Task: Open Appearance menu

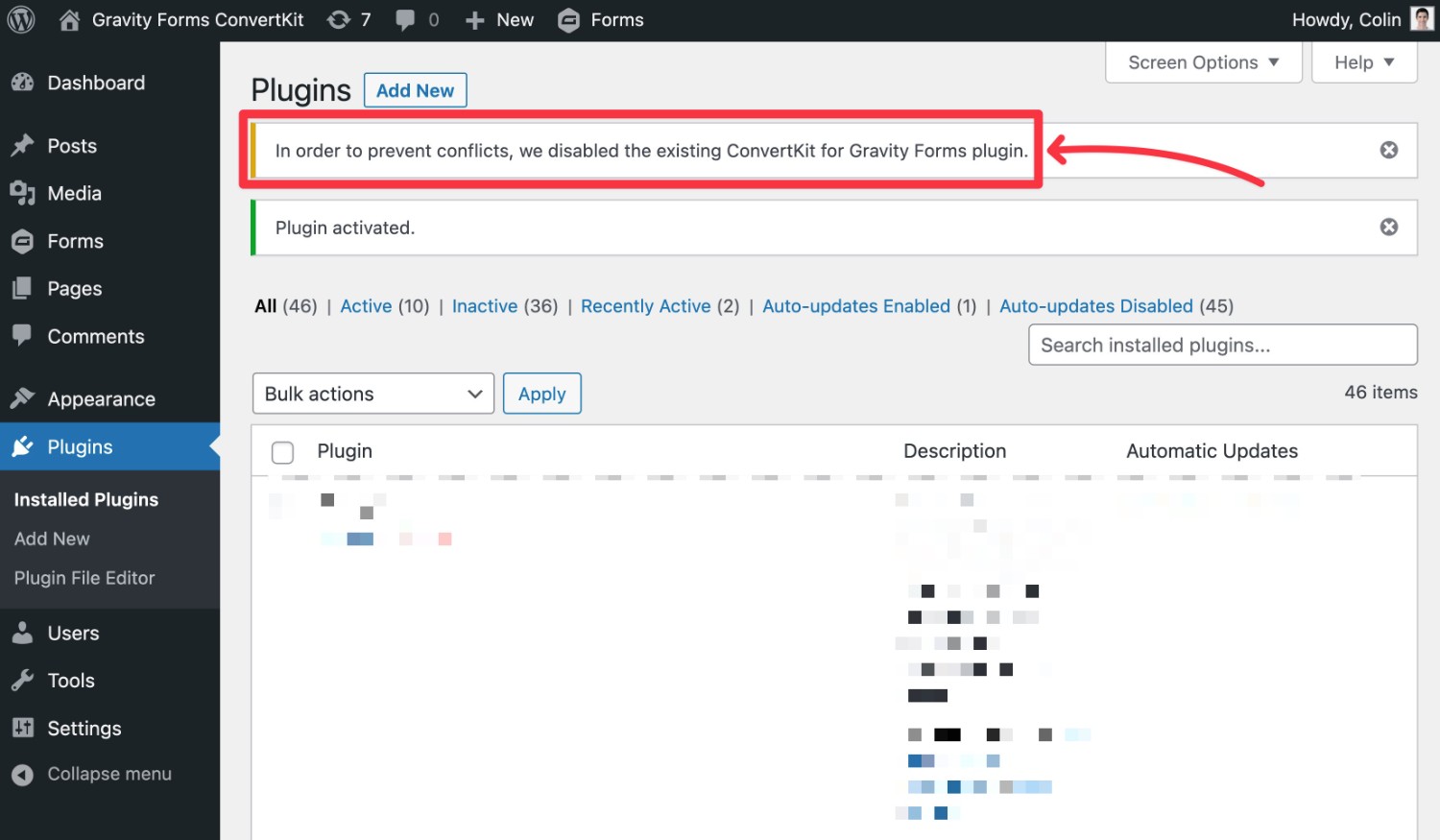Action: click(x=101, y=399)
